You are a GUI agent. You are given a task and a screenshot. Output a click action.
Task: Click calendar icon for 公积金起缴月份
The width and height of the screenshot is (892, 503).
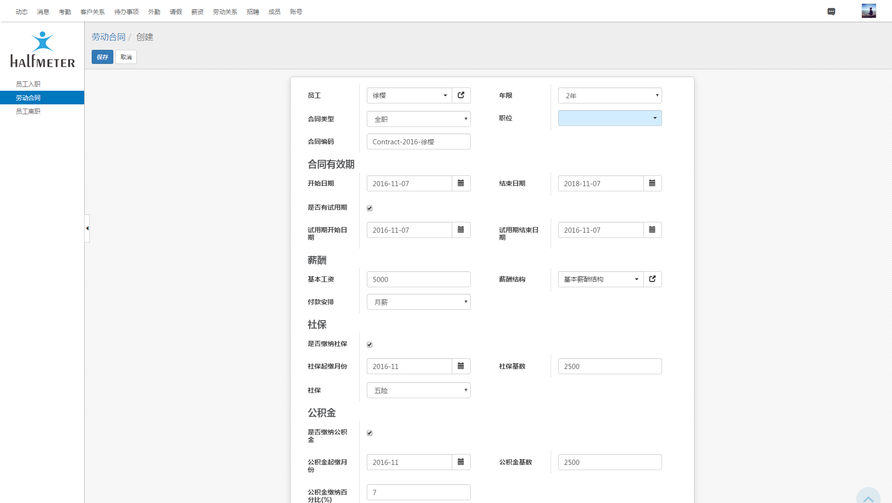pyautogui.click(x=461, y=462)
